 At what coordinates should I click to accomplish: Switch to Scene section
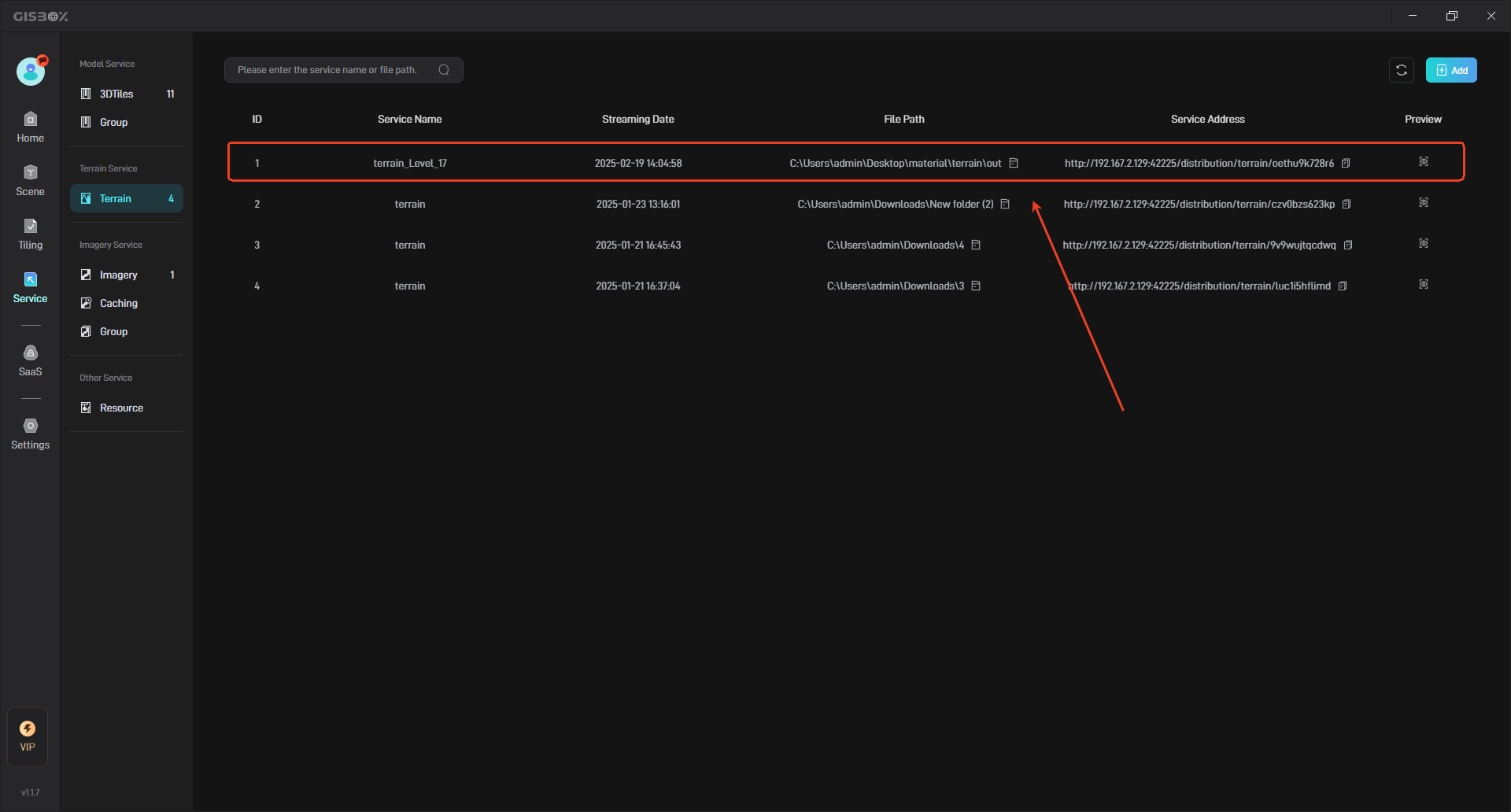30,180
